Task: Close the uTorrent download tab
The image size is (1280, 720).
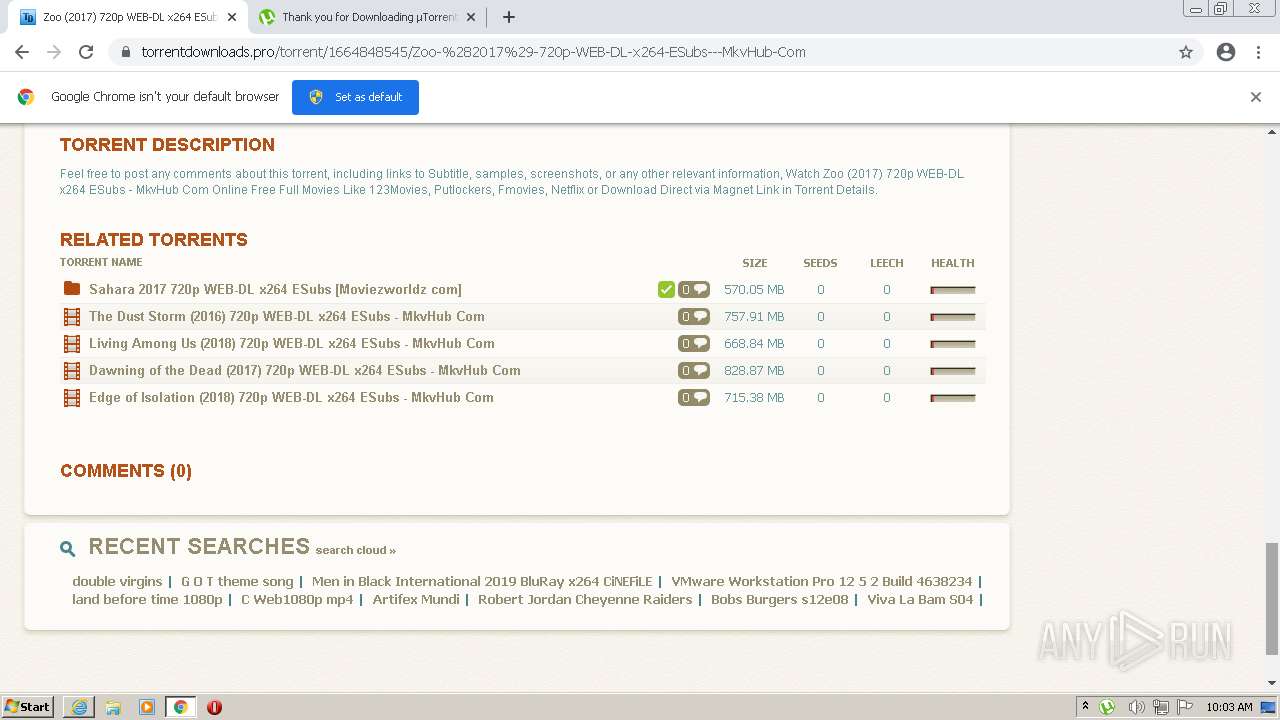Action: coord(469,17)
